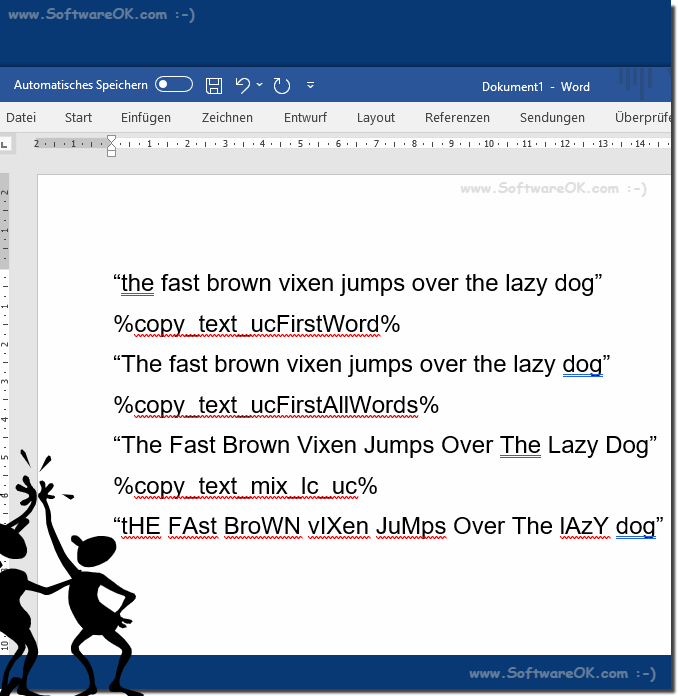Click the Dokumenti - Word title text
The image size is (678, 696).
click(x=535, y=87)
